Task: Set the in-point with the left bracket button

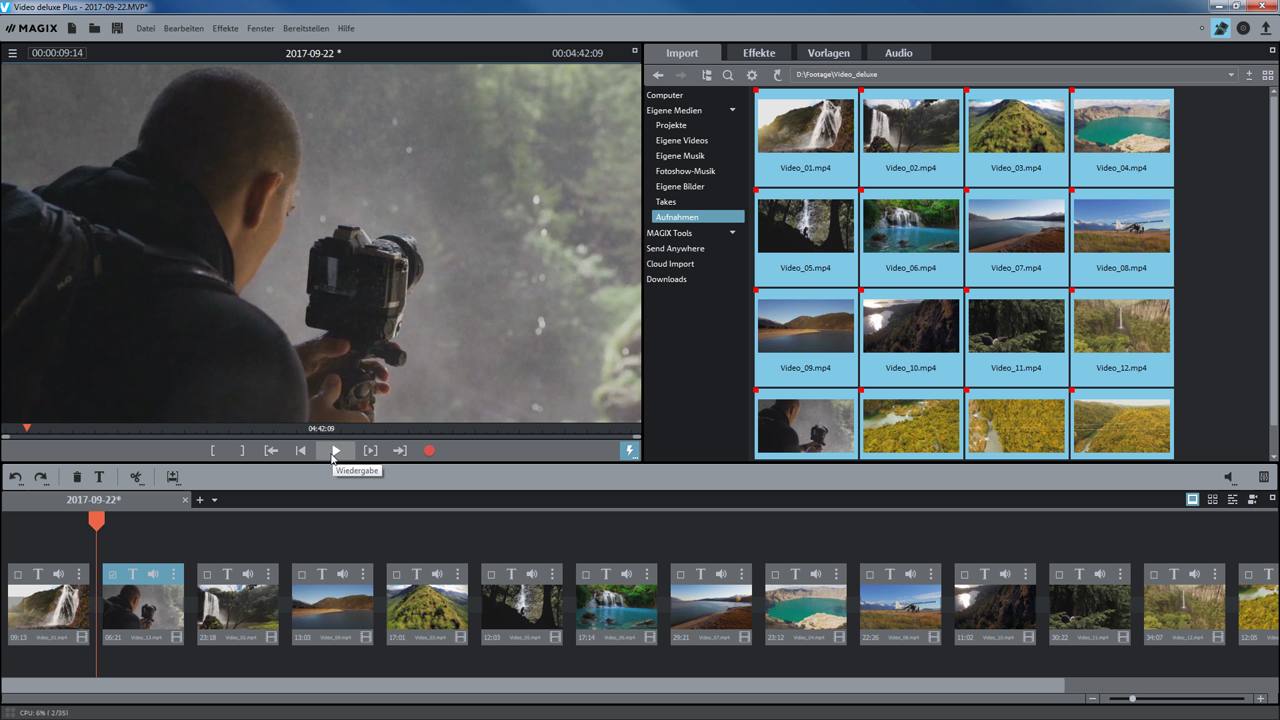Action: point(212,451)
